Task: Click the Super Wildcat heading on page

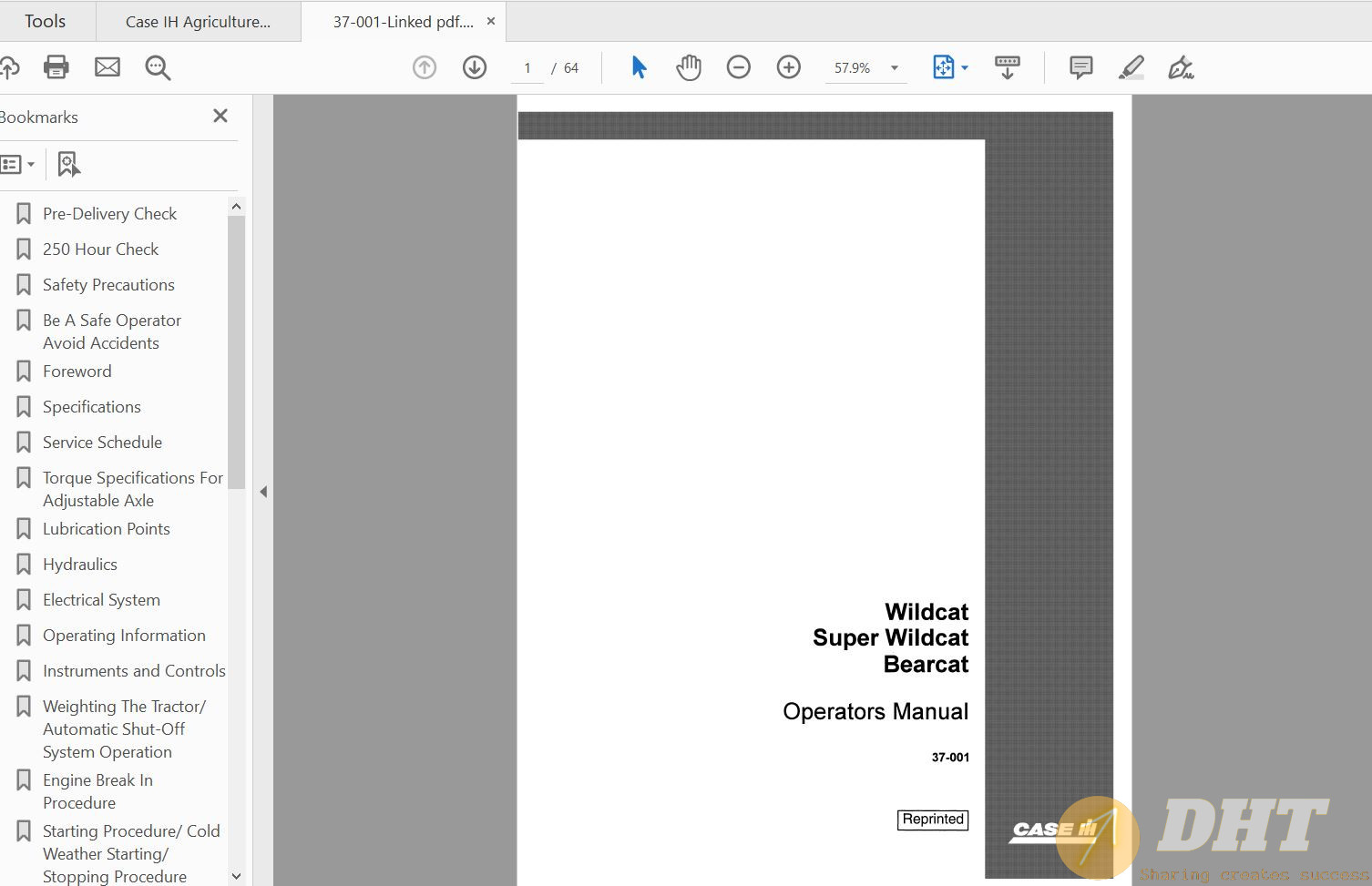Action: pyautogui.click(x=890, y=637)
